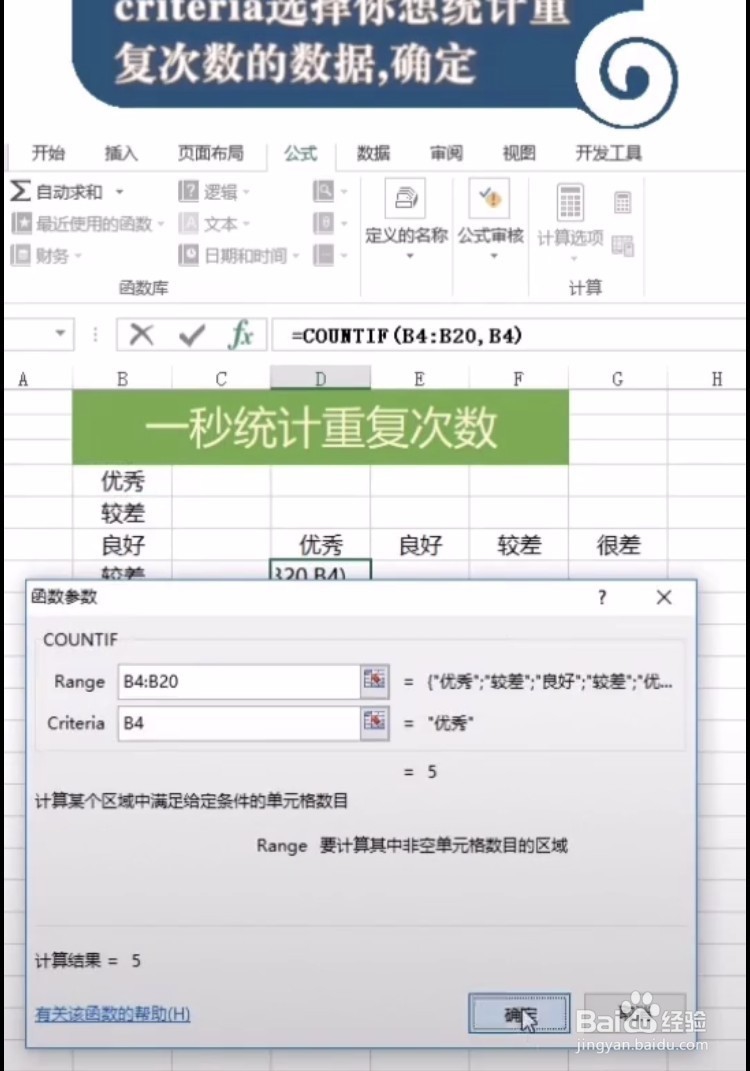The width and height of the screenshot is (750, 1071).
Task: Click cell B4 with 优秀
Action: (122, 482)
